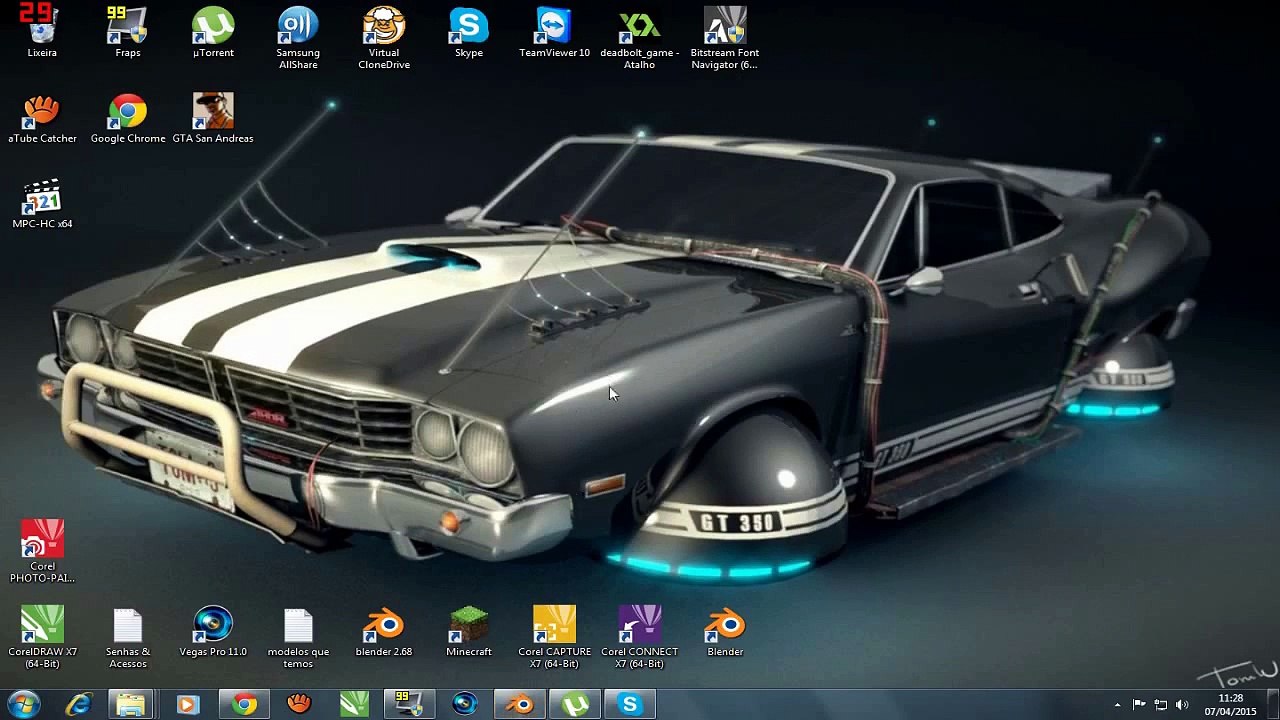Click the Skype taskbar button
1280x720 pixels.
tap(629, 705)
